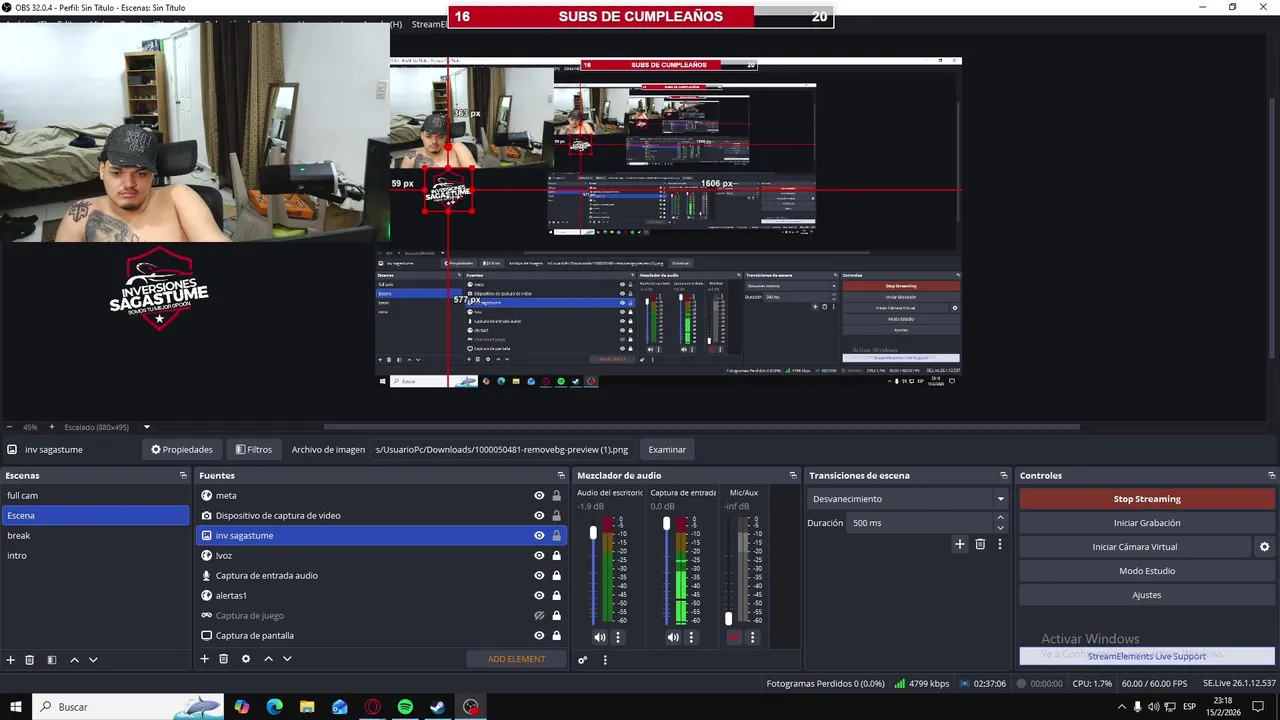
Task: Open Captura de entrada options menu
Action: [x=691, y=637]
